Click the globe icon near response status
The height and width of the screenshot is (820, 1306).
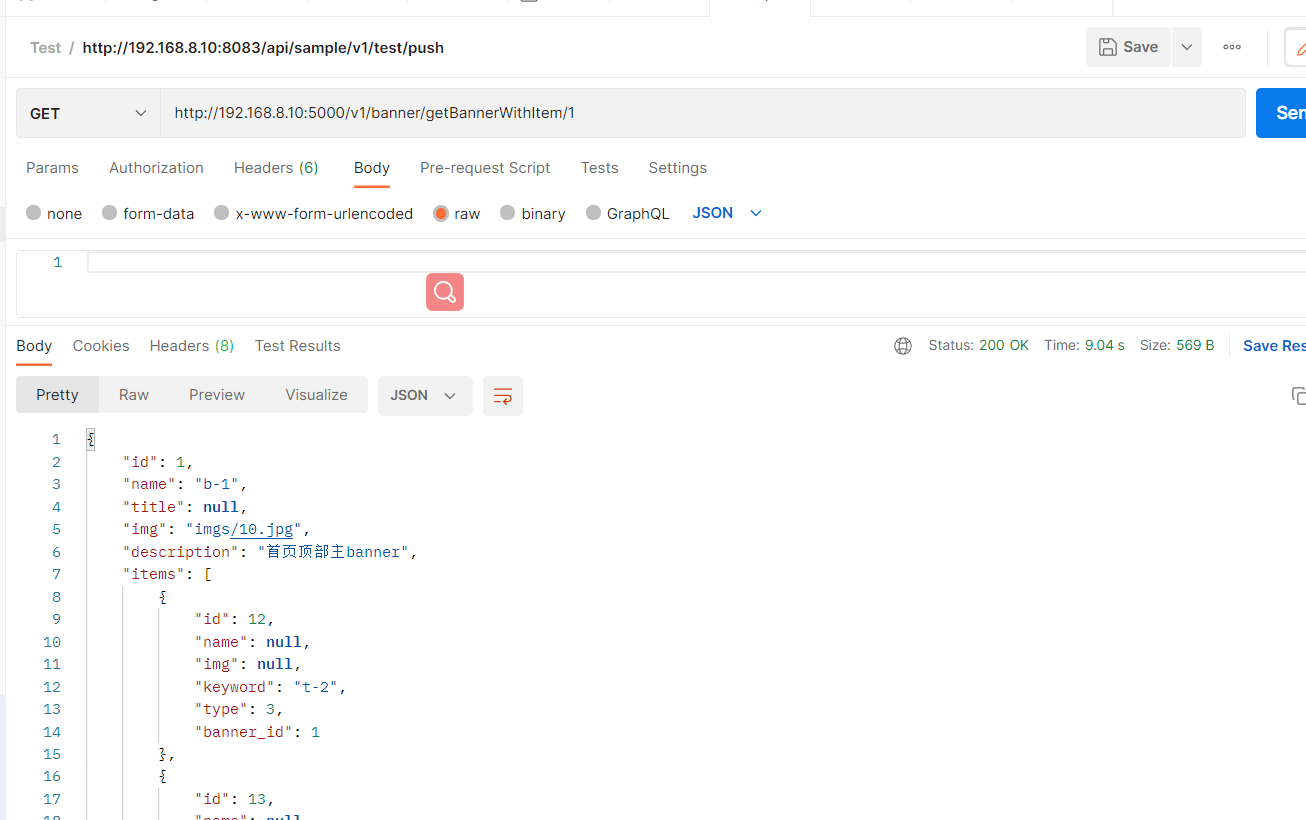tap(903, 345)
